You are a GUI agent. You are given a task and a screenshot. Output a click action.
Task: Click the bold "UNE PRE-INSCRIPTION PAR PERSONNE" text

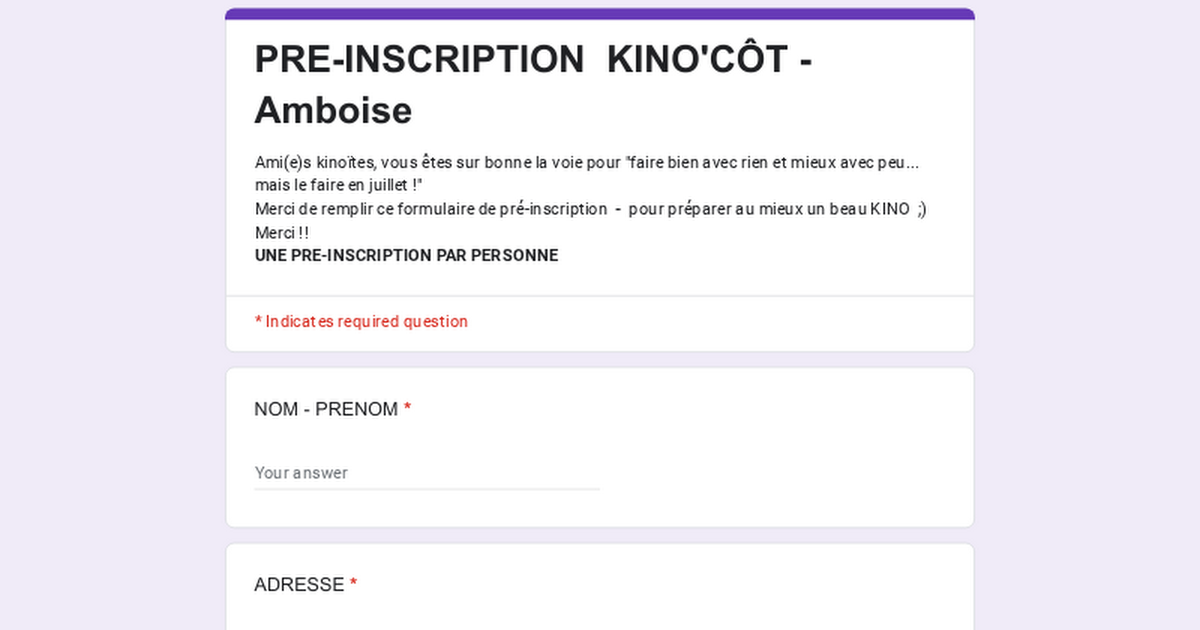tap(406, 255)
